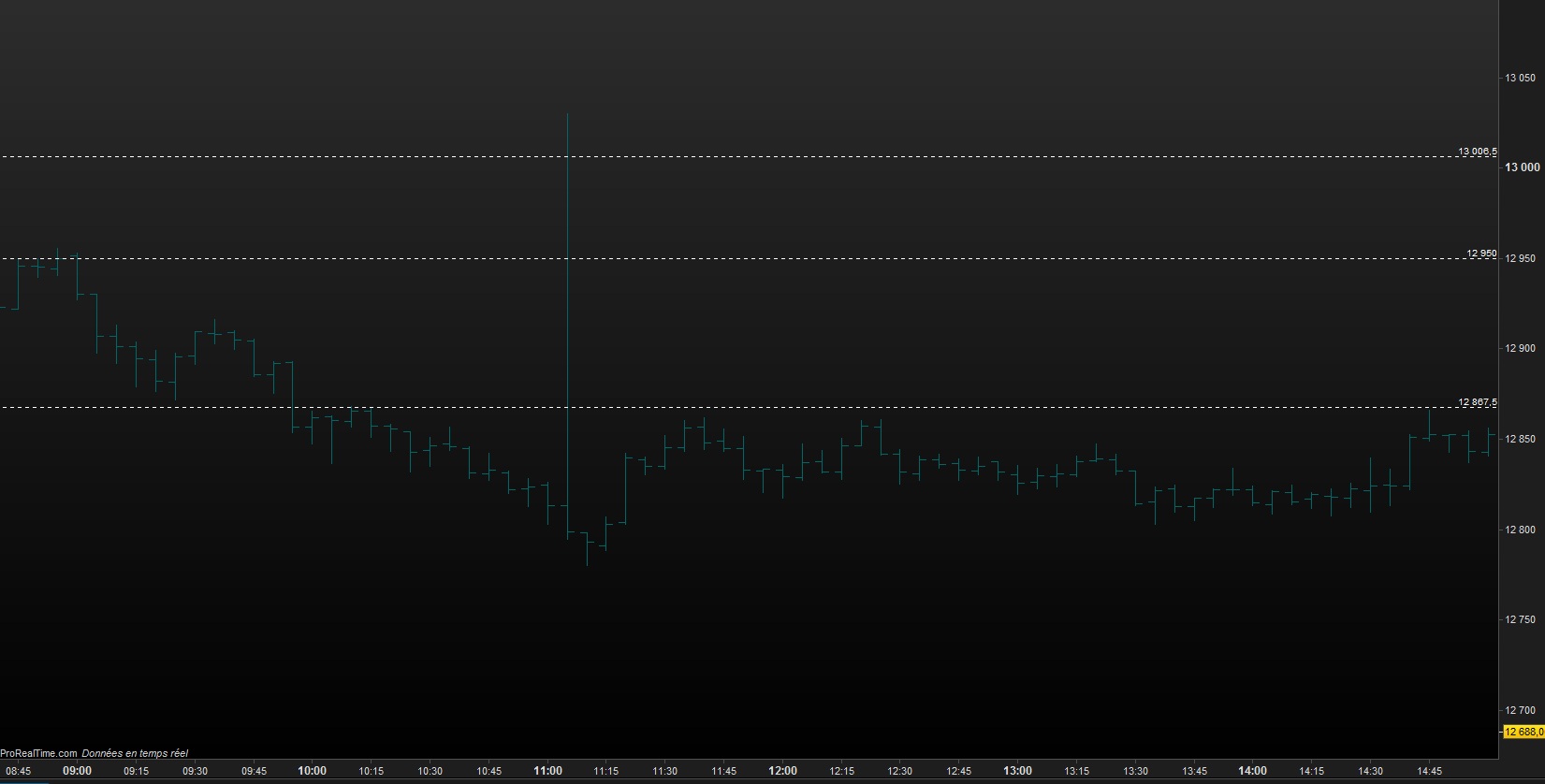Image resolution: width=1545 pixels, height=784 pixels.
Task: Click the 13:00 time axis label
Action: coord(1018,771)
